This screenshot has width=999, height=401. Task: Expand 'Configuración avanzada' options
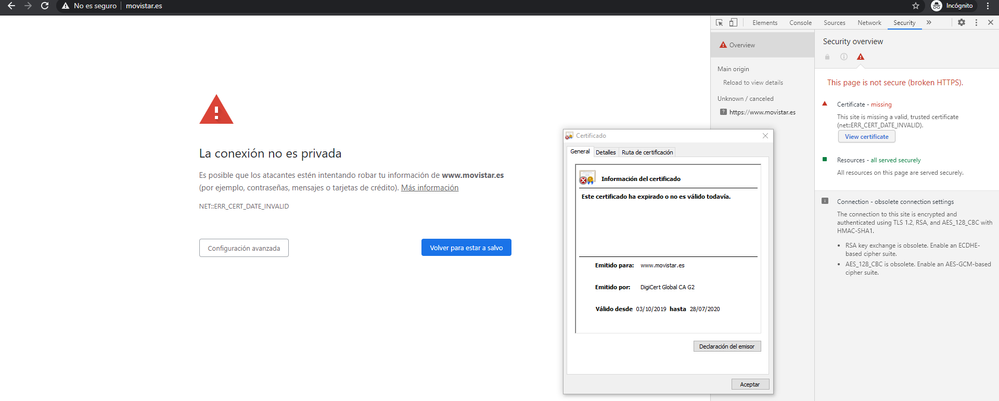pos(244,247)
